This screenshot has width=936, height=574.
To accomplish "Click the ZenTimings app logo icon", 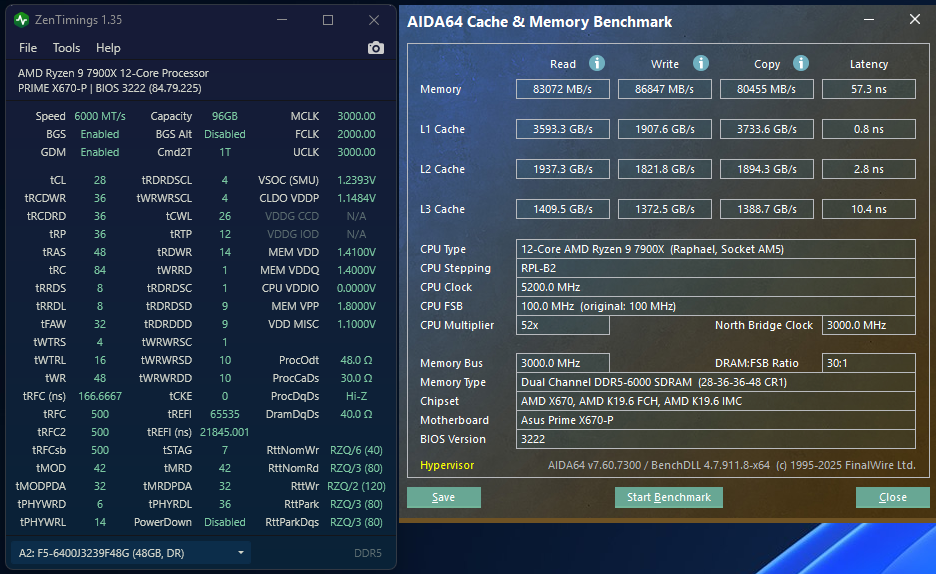I will click(x=21, y=20).
